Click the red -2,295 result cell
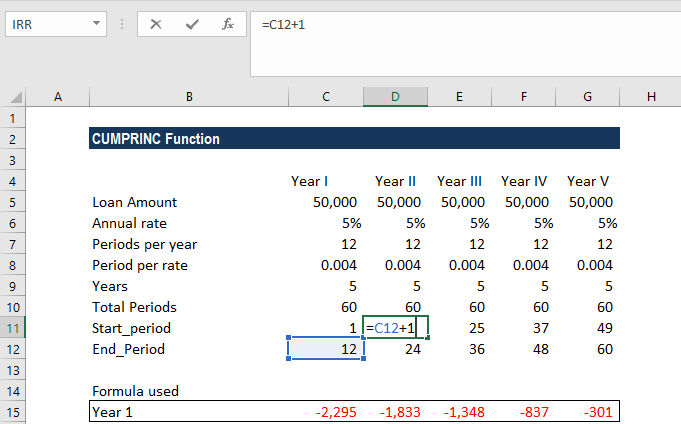Viewport: 681px width, 424px height. [326, 412]
